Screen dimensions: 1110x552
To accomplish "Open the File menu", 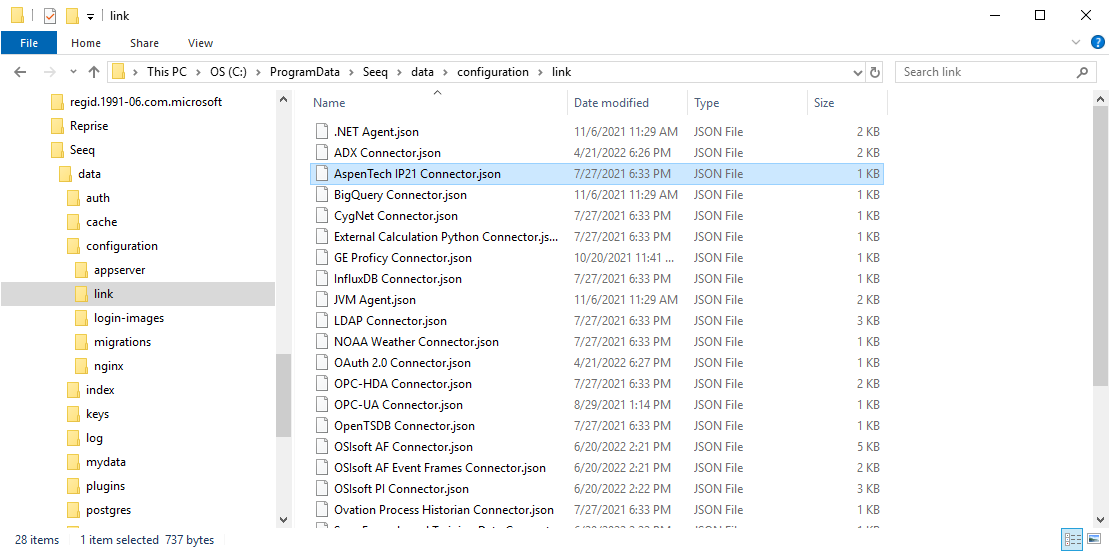I will [29, 43].
